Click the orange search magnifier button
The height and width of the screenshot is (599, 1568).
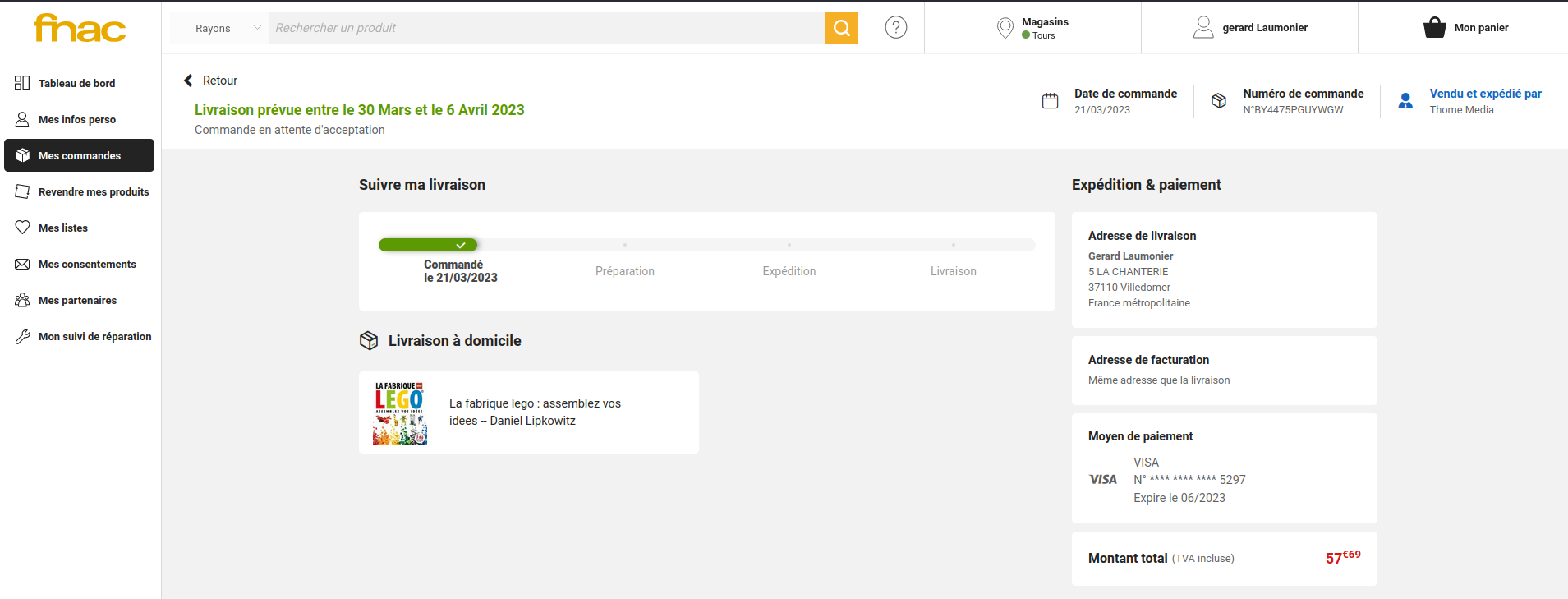pos(841,28)
